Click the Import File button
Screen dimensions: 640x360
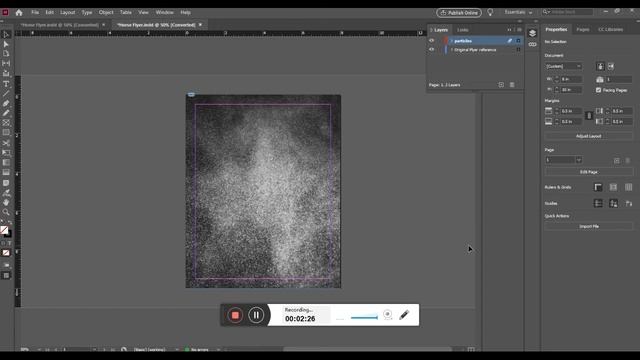click(x=589, y=226)
